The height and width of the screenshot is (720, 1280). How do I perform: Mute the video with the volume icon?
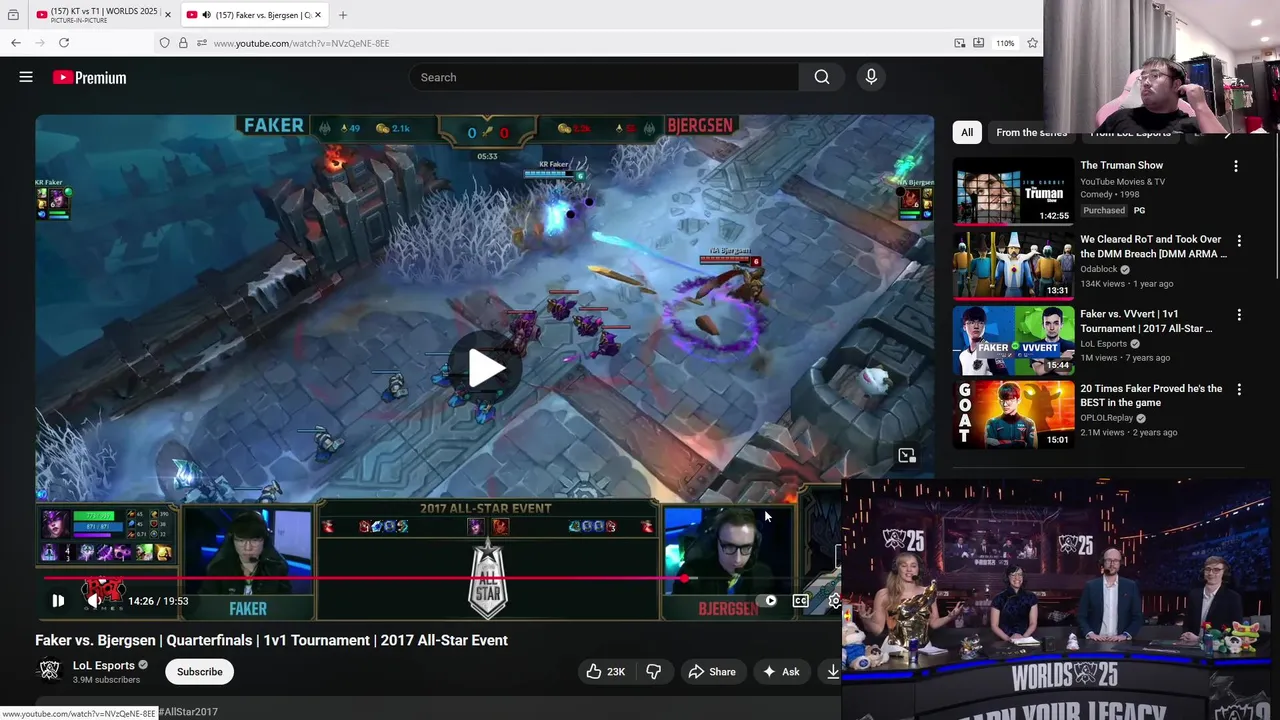[x=93, y=601]
